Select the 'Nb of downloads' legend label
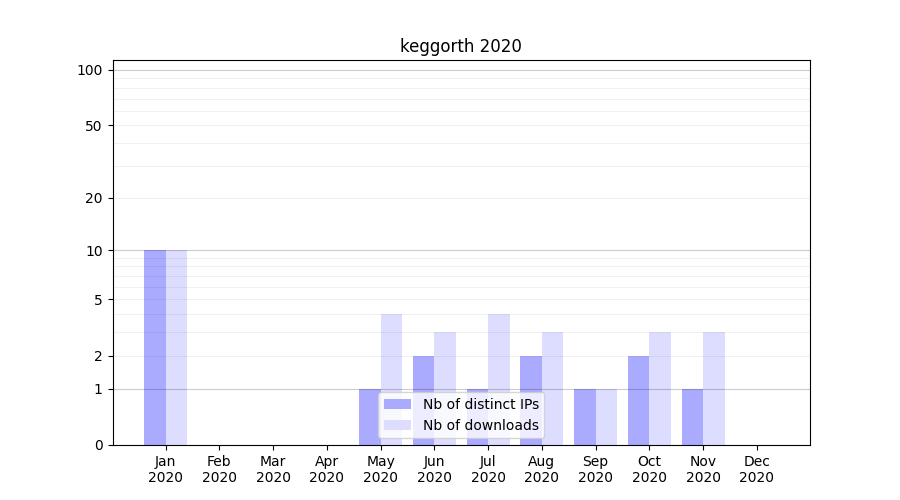900x500 pixels. click(x=480, y=425)
